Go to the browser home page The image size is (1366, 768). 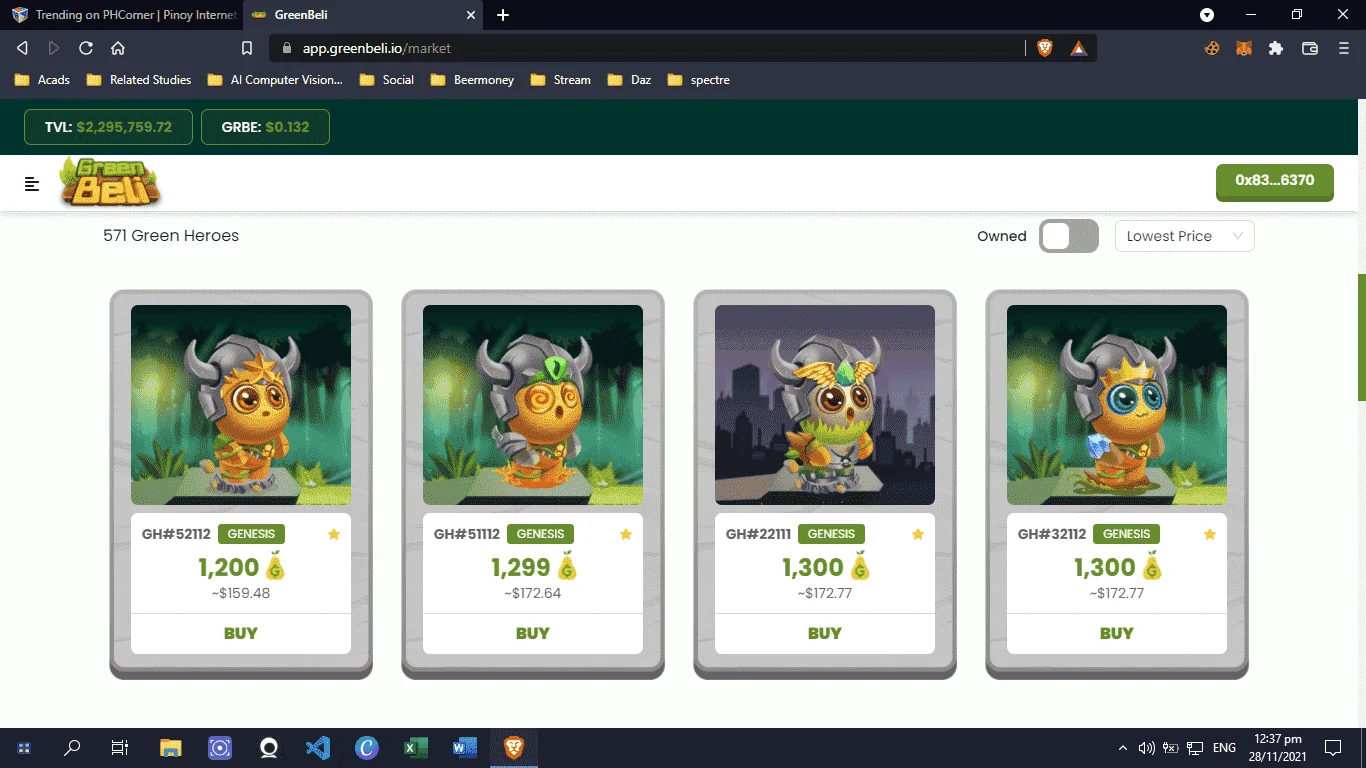click(117, 48)
